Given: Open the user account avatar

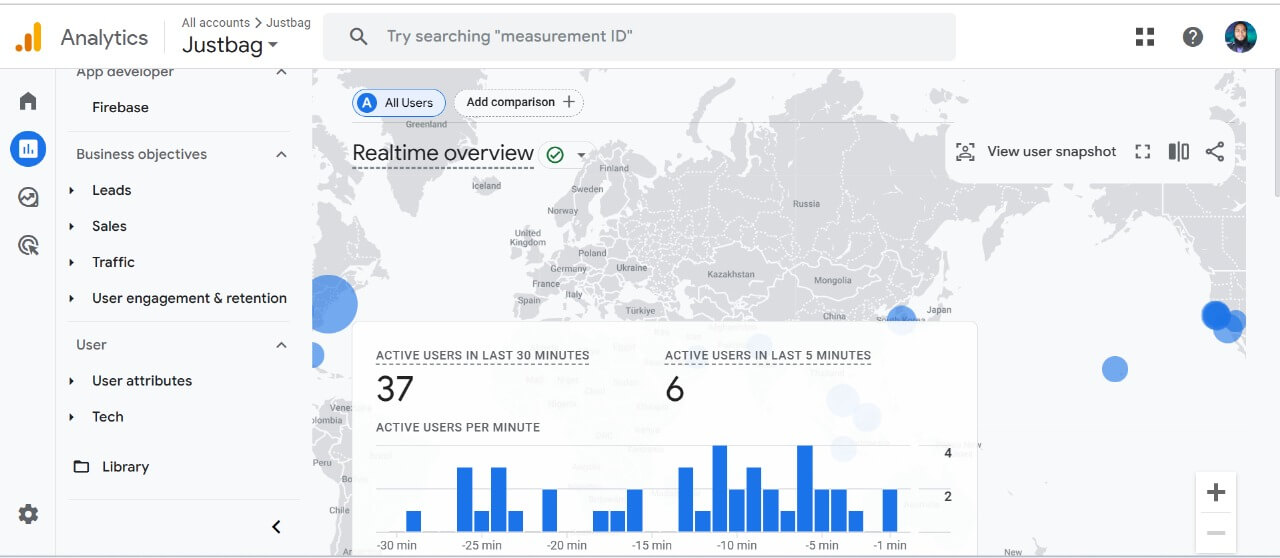Looking at the screenshot, I should point(1240,37).
